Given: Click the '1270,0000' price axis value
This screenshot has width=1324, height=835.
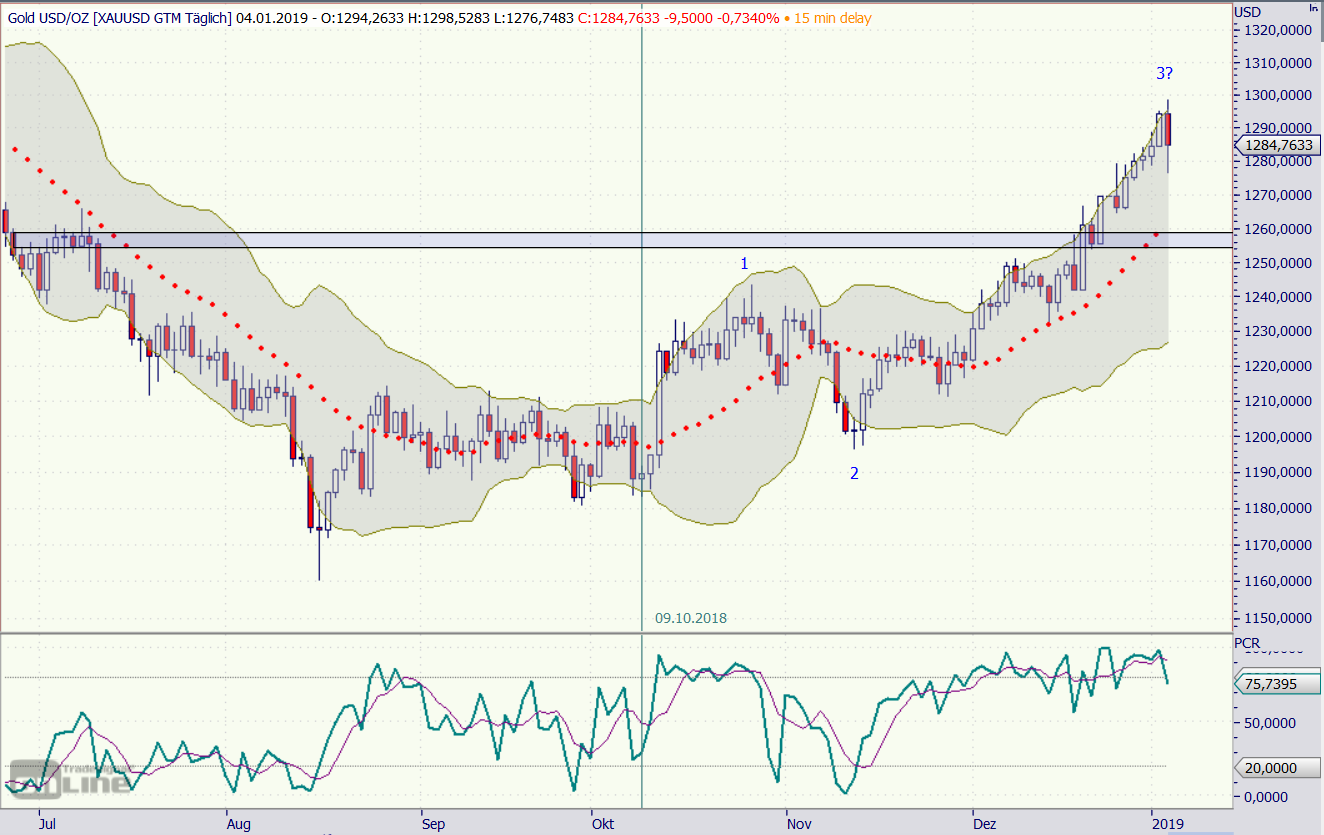Looking at the screenshot, I should click(x=1279, y=196).
